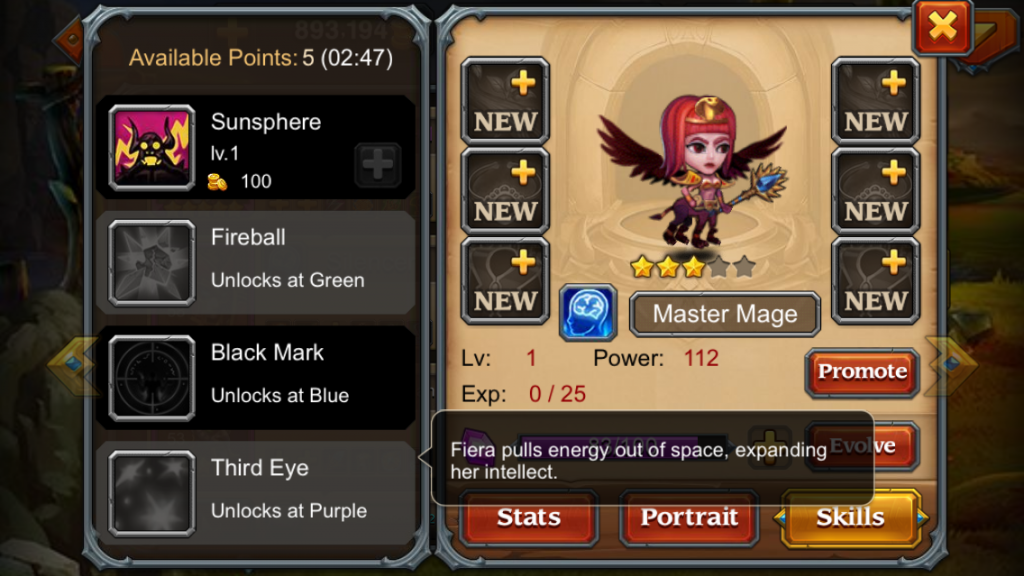Open the Stats tab

529,517
